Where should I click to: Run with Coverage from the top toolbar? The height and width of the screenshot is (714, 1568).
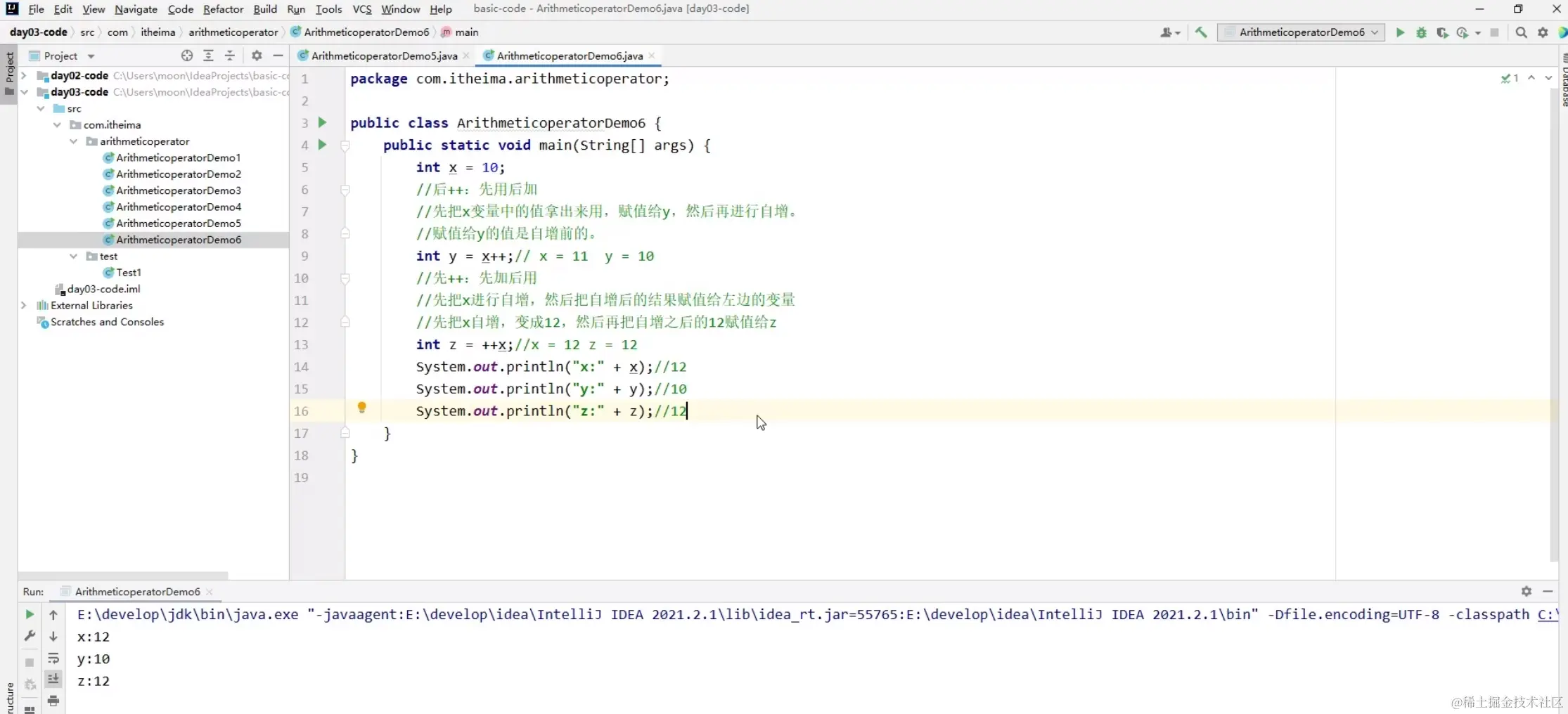(x=1442, y=32)
